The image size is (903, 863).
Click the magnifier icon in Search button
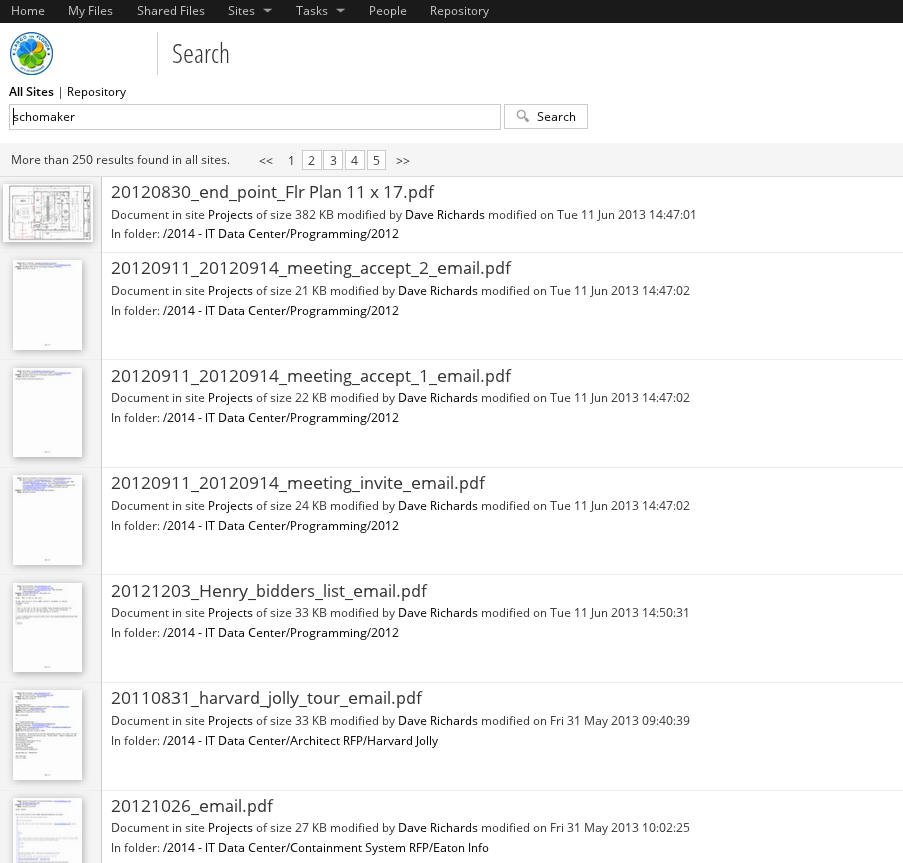pos(522,116)
